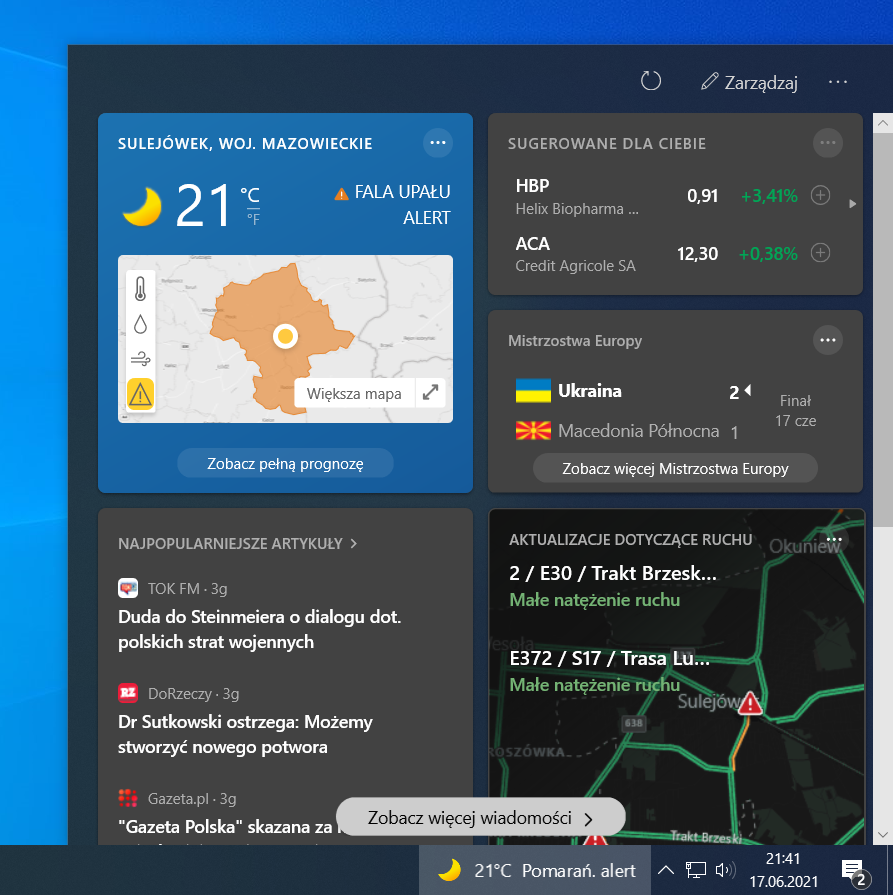The height and width of the screenshot is (895, 893).
Task: Show hidden system tray icons
Action: point(665,870)
